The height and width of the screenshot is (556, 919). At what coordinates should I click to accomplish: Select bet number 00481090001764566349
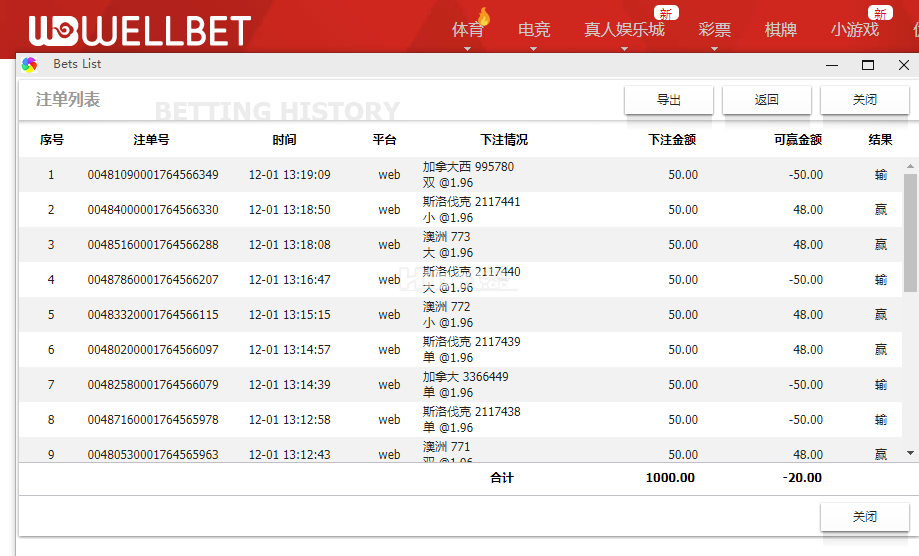click(153, 175)
